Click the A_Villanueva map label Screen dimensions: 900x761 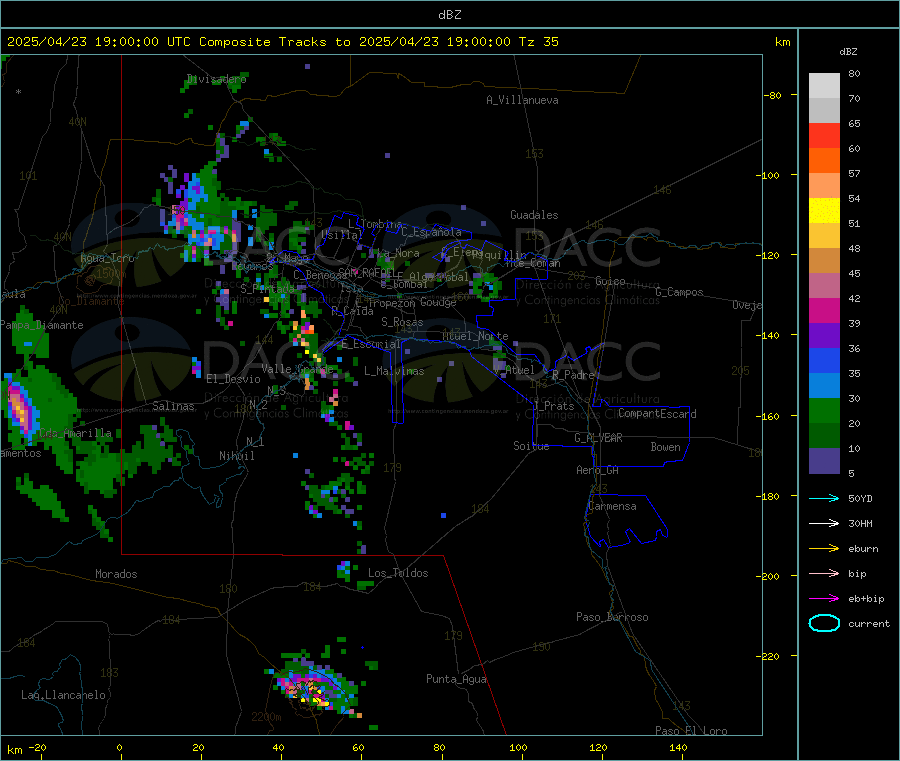tap(522, 100)
